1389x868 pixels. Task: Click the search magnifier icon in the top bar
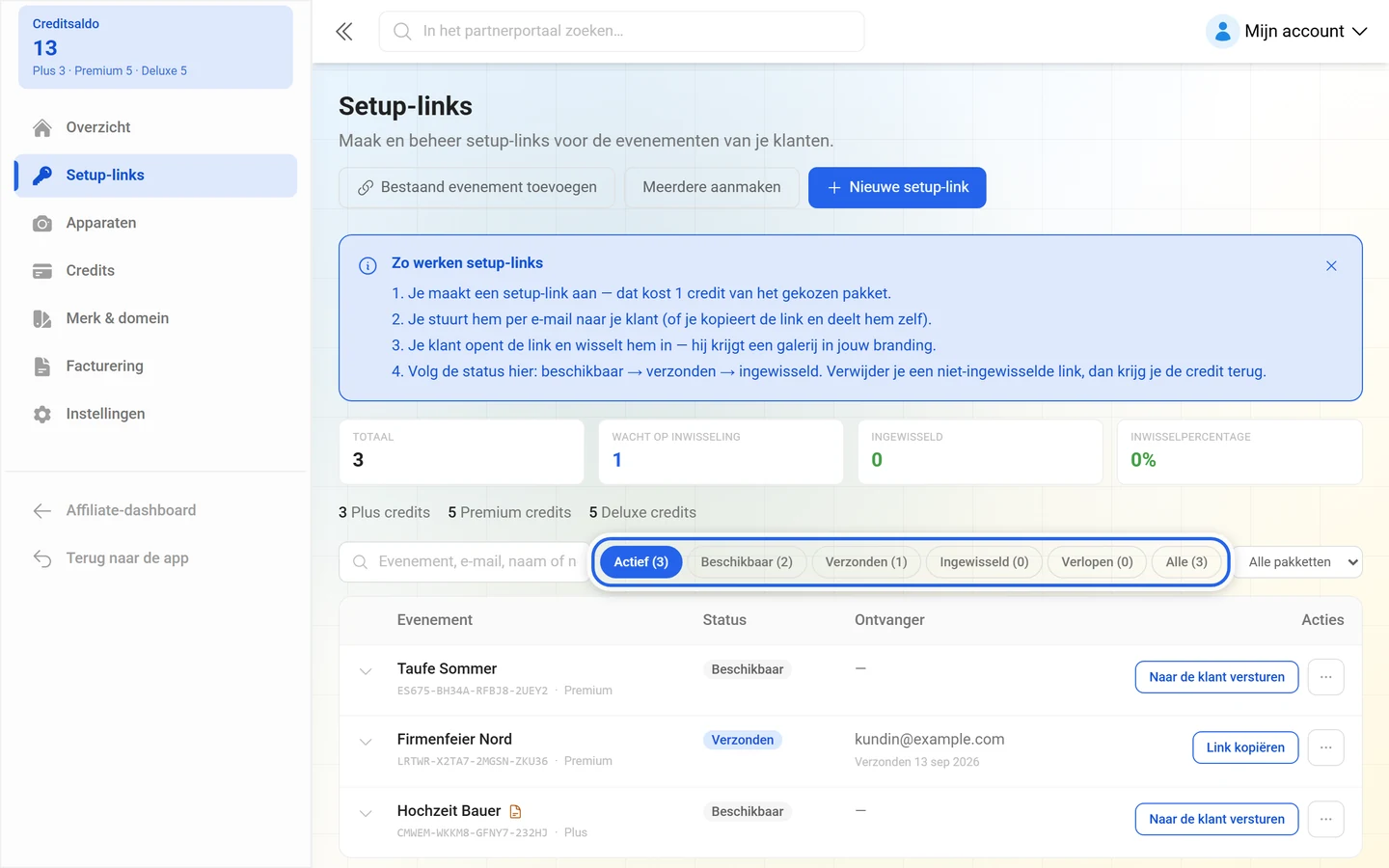point(402,32)
